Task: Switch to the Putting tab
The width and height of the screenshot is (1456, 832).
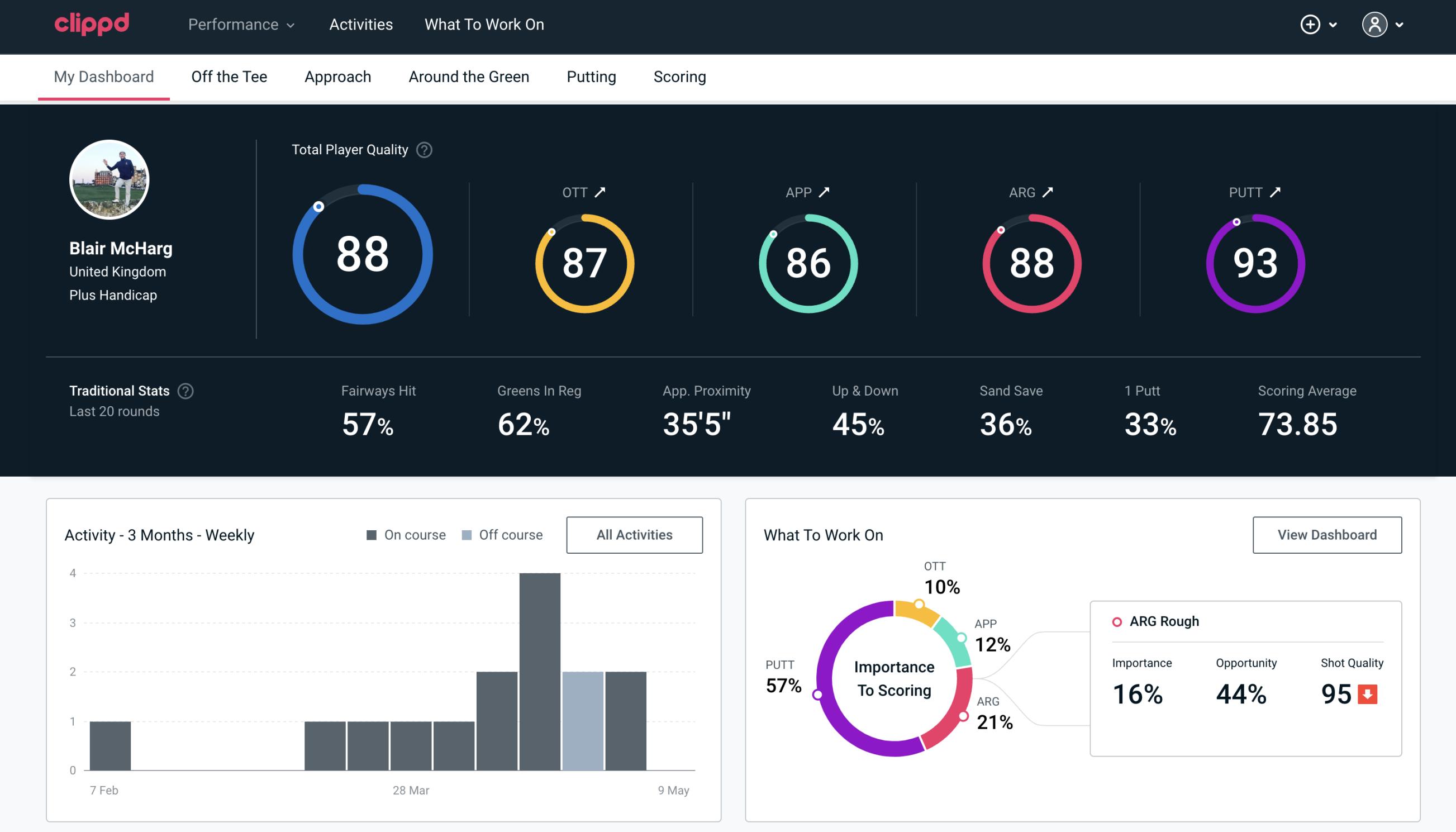Action: coord(591,76)
